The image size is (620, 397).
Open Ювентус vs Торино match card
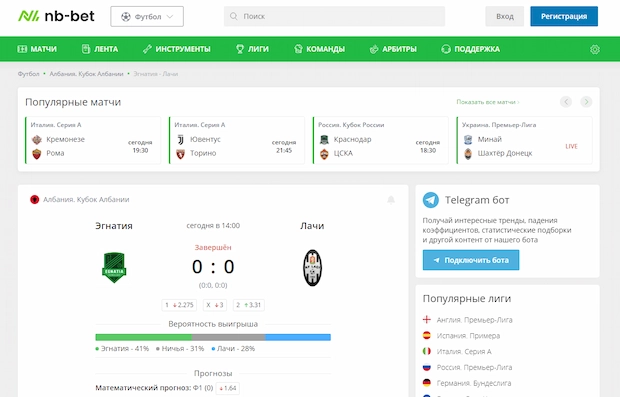237,140
